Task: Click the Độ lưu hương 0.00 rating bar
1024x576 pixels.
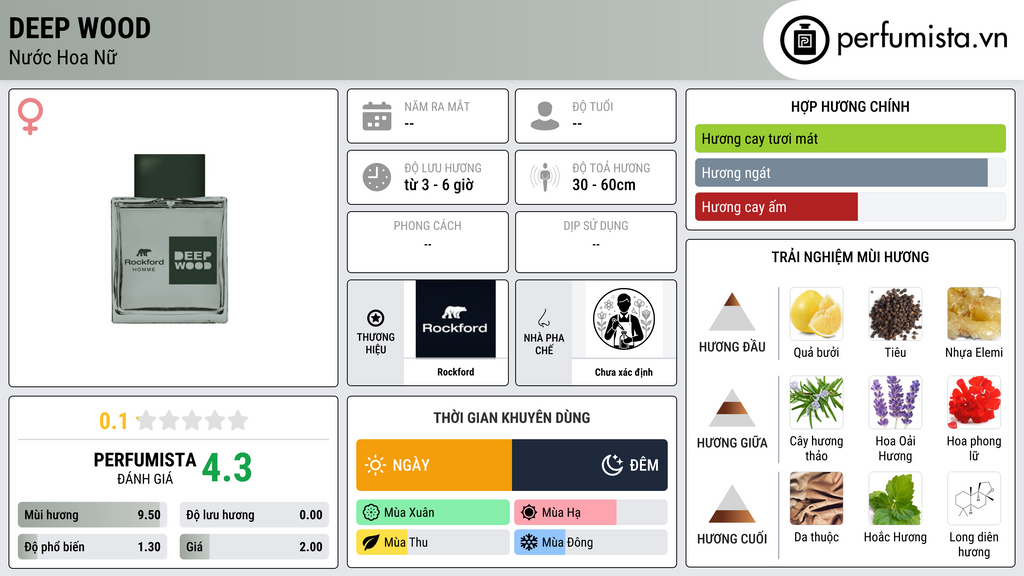Action: coord(254,515)
